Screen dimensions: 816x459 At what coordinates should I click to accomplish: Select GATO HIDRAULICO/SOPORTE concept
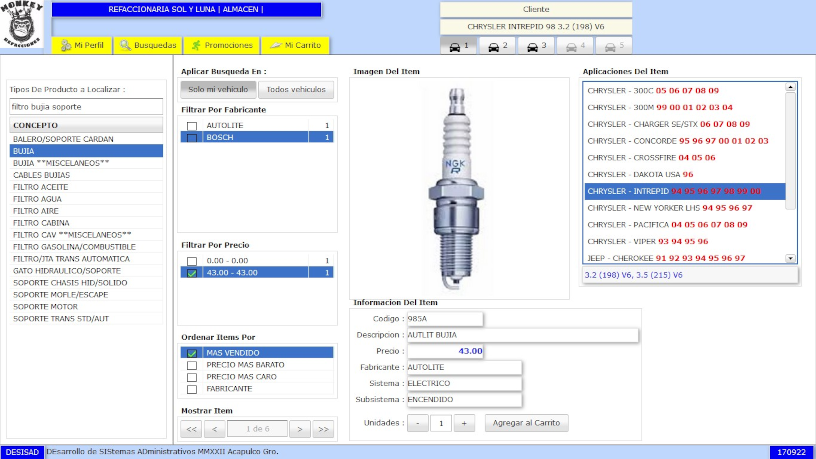[86, 271]
